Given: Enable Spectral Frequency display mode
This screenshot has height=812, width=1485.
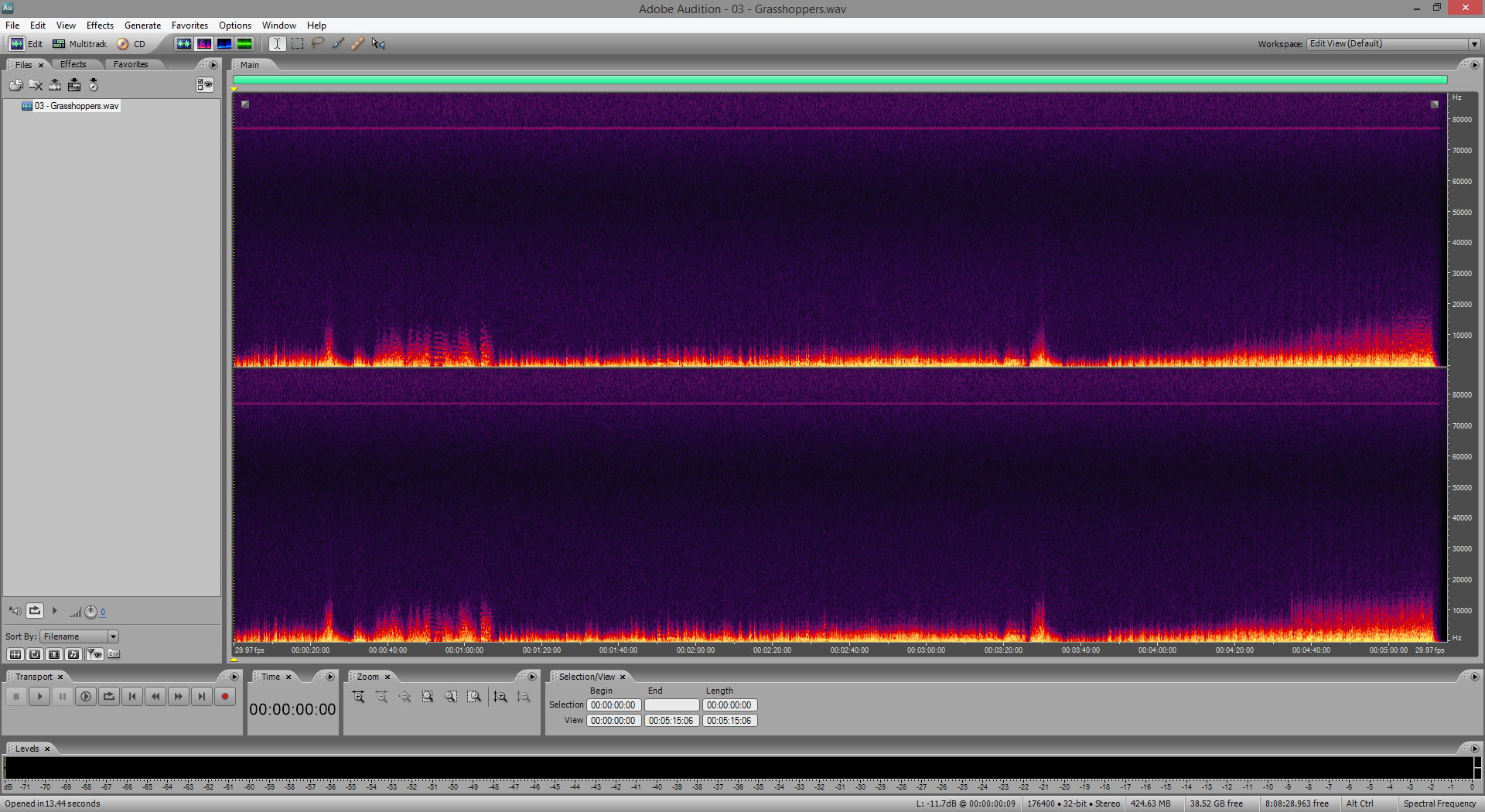Looking at the screenshot, I should [203, 44].
